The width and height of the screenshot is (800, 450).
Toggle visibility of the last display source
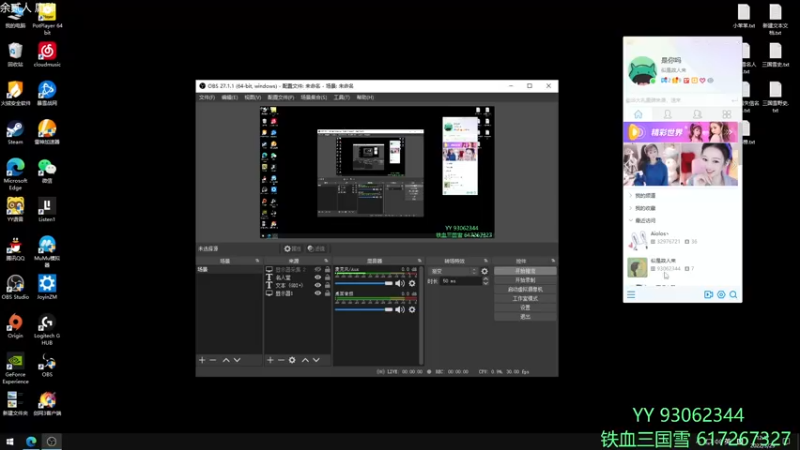318,293
